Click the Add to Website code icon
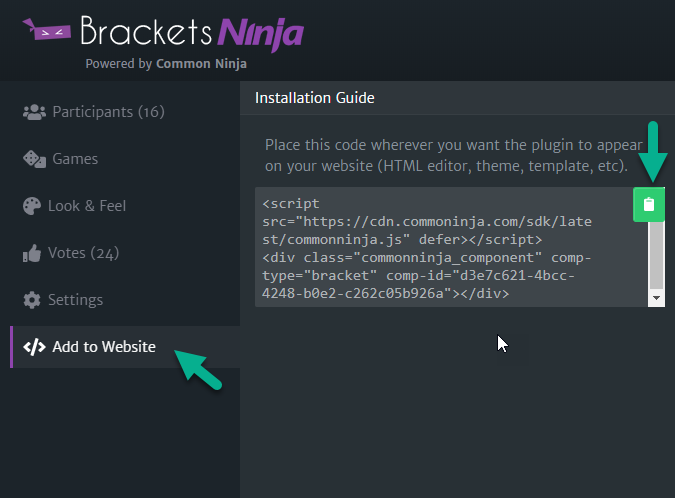Image resolution: width=675 pixels, height=498 pixels. (x=34, y=347)
